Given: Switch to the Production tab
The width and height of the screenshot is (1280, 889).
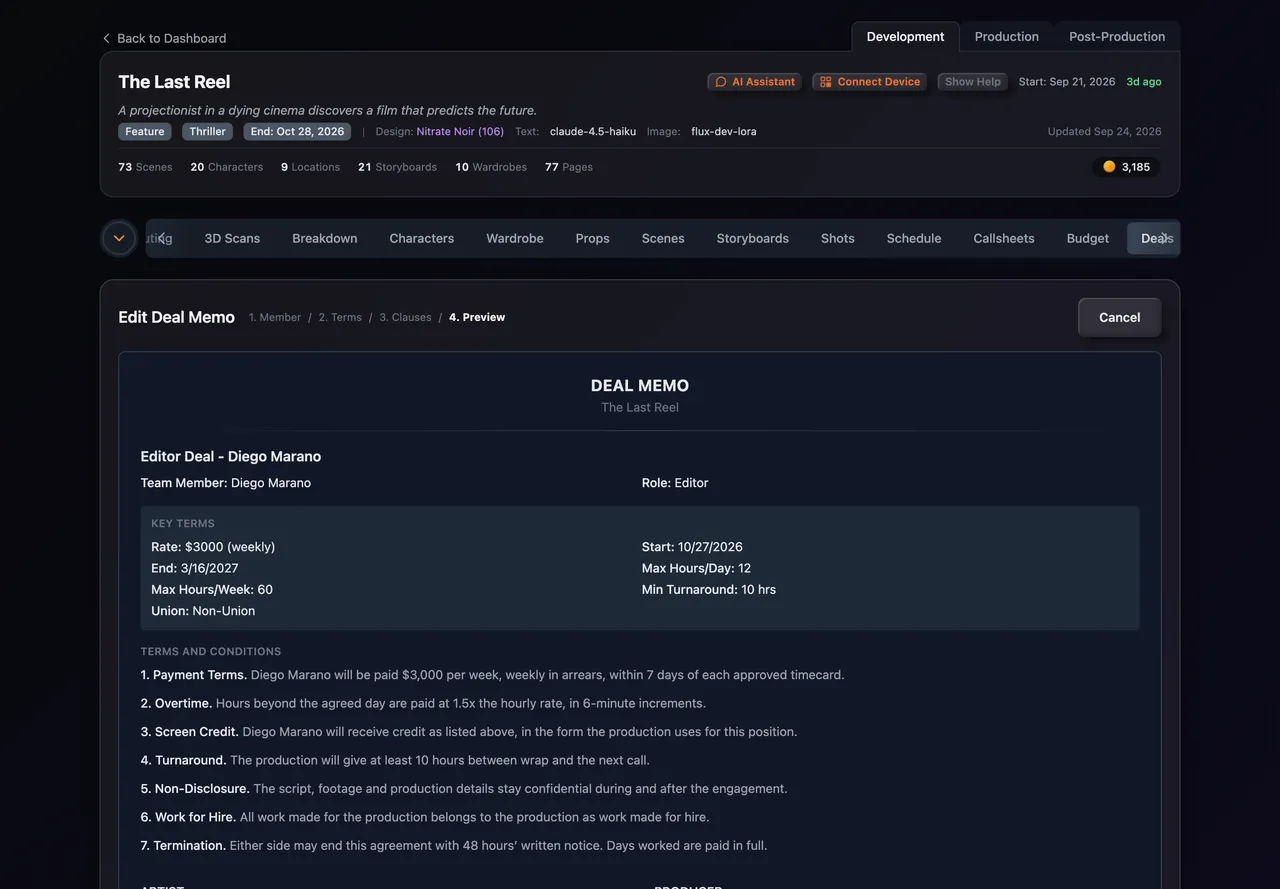Looking at the screenshot, I should coord(1006,36).
